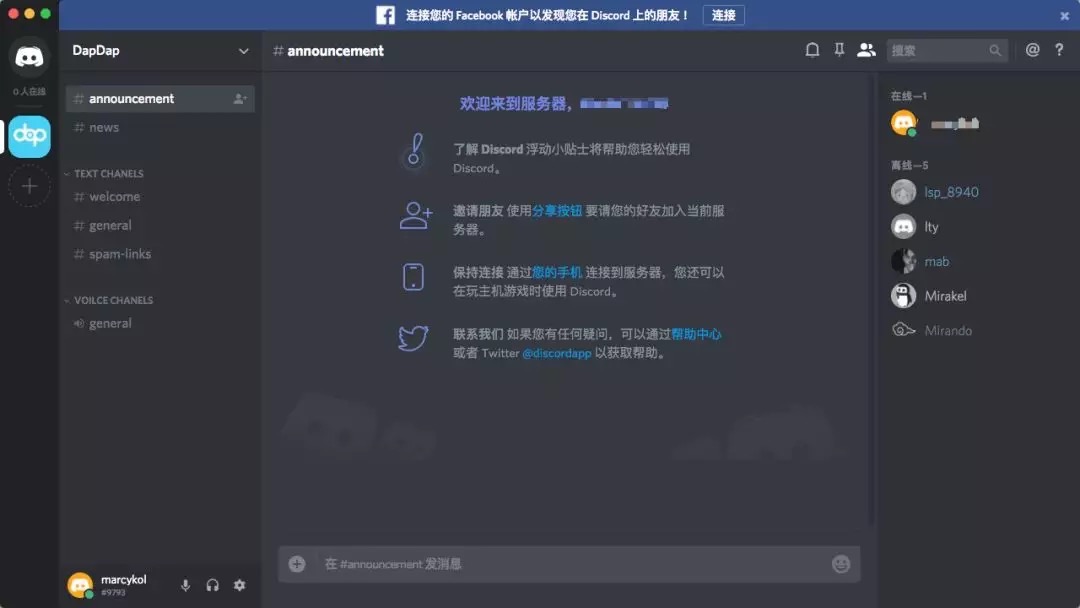Click the Twitter bird icon
Screen dimensions: 1080x608
(x=413, y=338)
